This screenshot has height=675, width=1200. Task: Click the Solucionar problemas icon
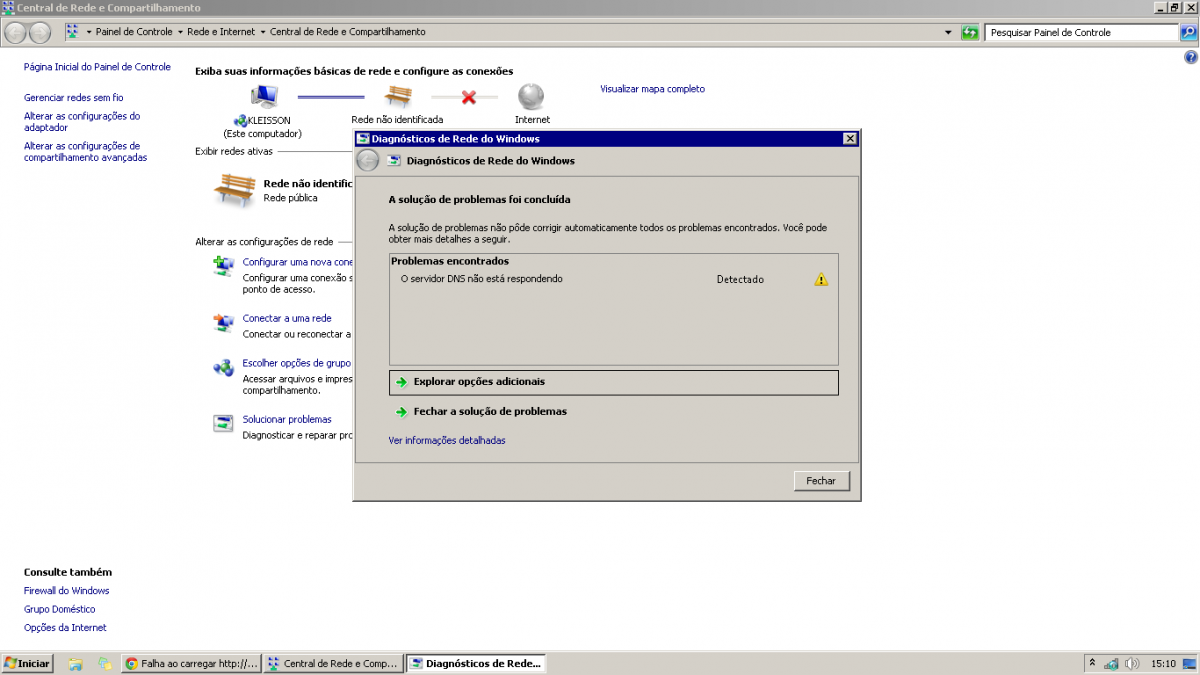[x=223, y=424]
